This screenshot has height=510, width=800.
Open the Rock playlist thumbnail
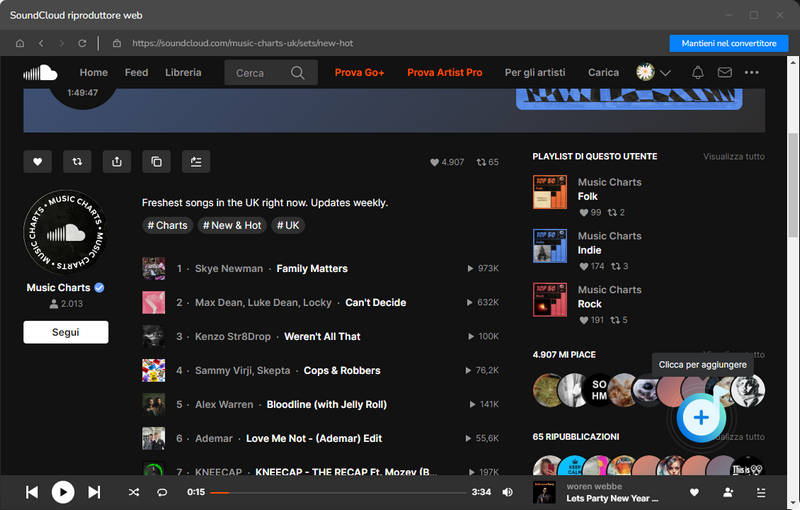(549, 299)
